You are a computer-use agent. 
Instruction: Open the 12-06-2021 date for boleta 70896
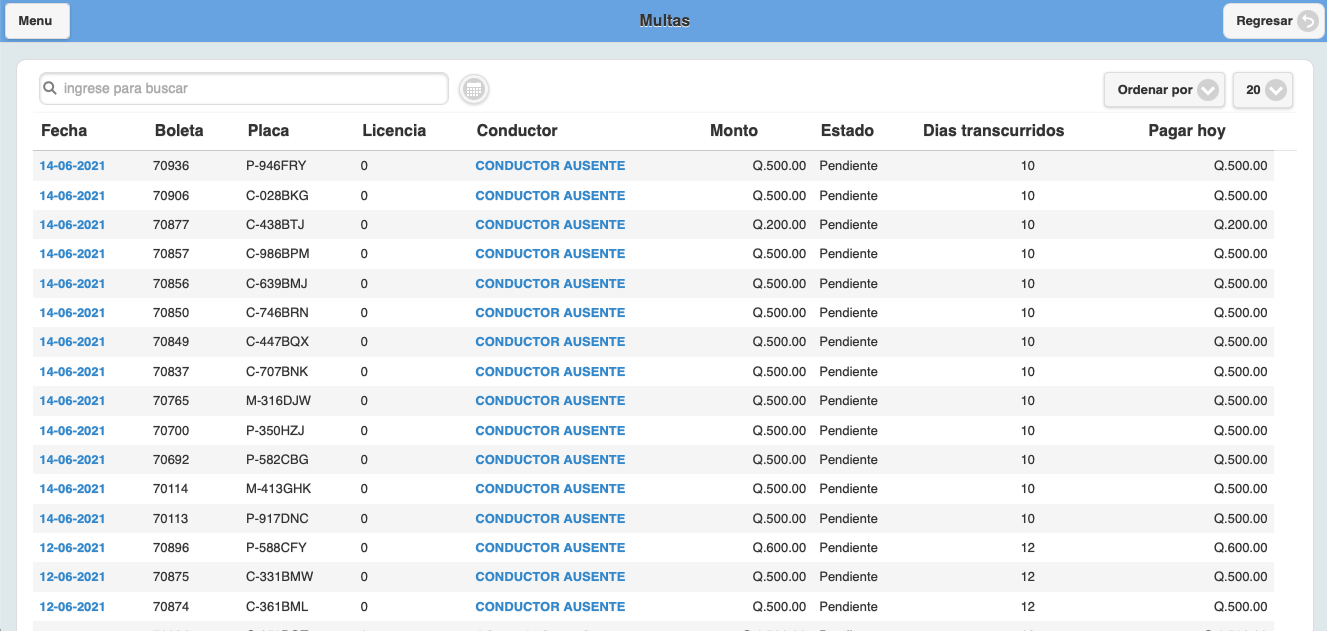[72, 548]
